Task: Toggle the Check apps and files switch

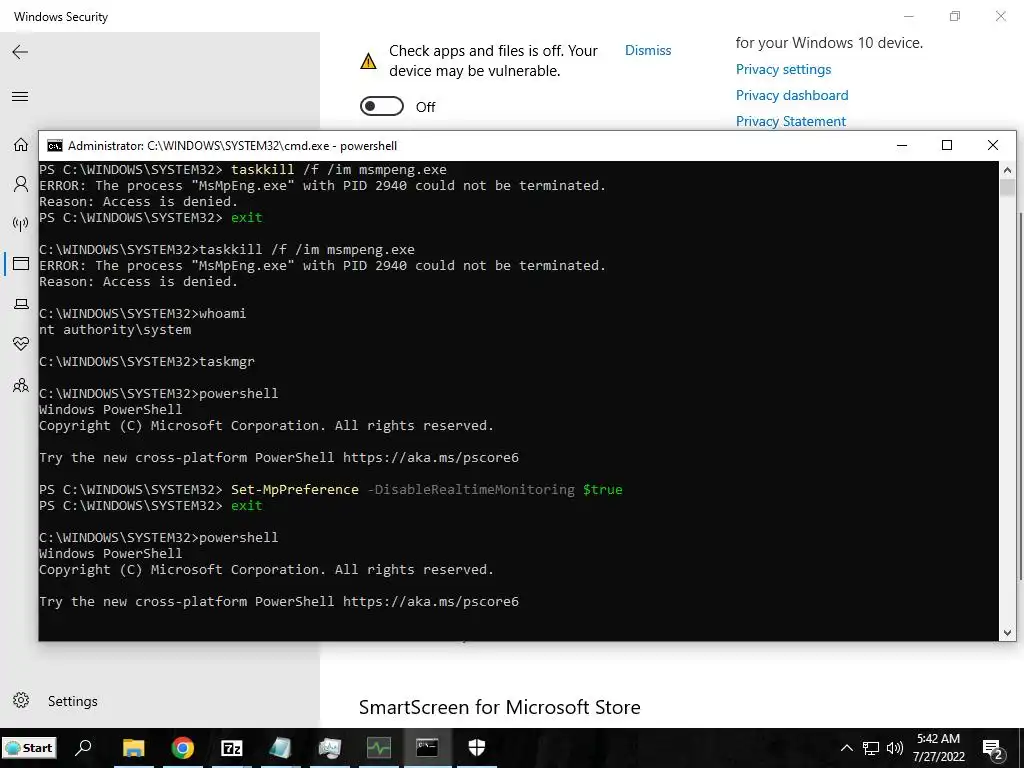Action: [x=382, y=106]
